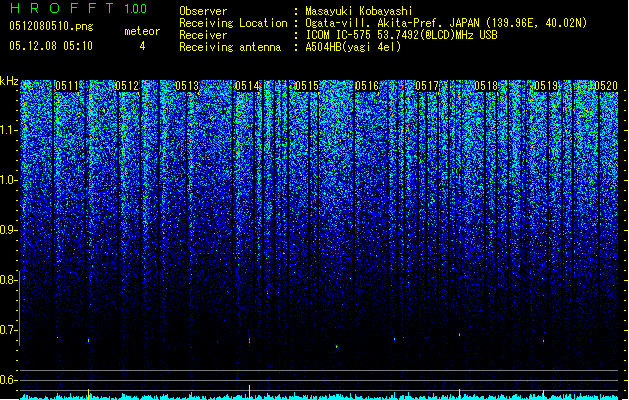629x400 pixels.
Task: Click the 1.0 frequency axis label
Action: point(9,180)
